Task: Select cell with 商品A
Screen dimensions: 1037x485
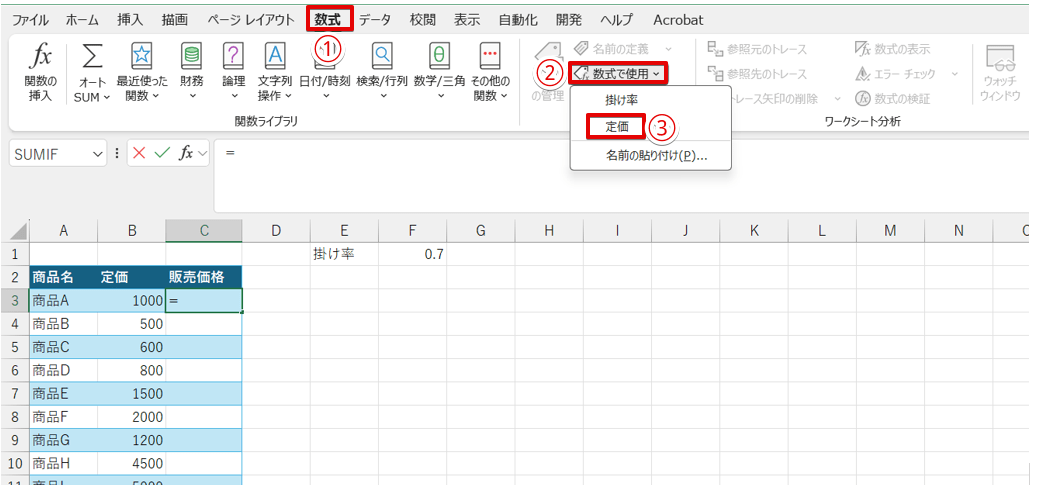Action: [63, 300]
